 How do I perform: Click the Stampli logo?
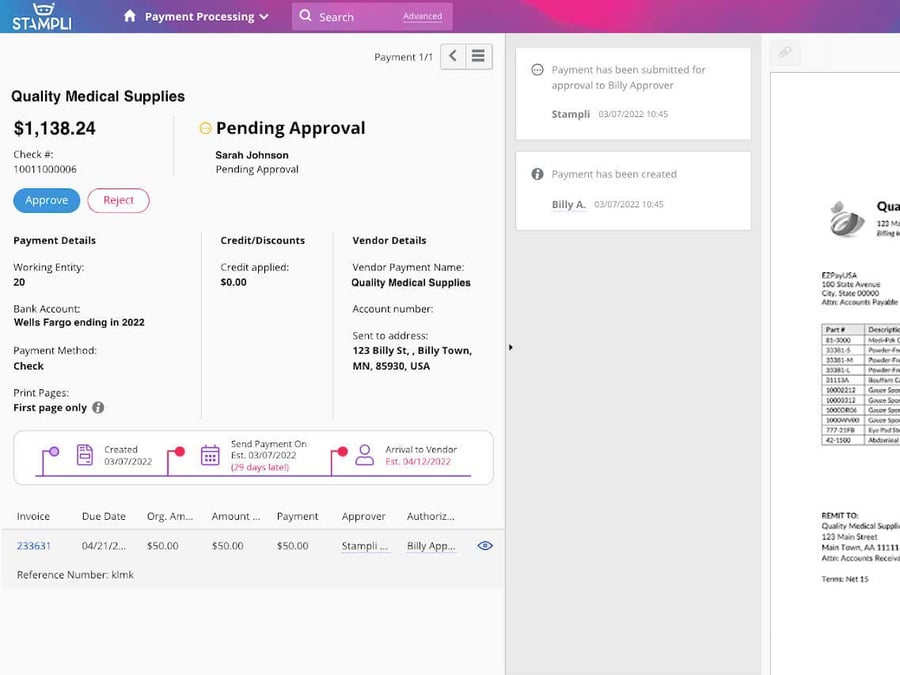pos(42,17)
